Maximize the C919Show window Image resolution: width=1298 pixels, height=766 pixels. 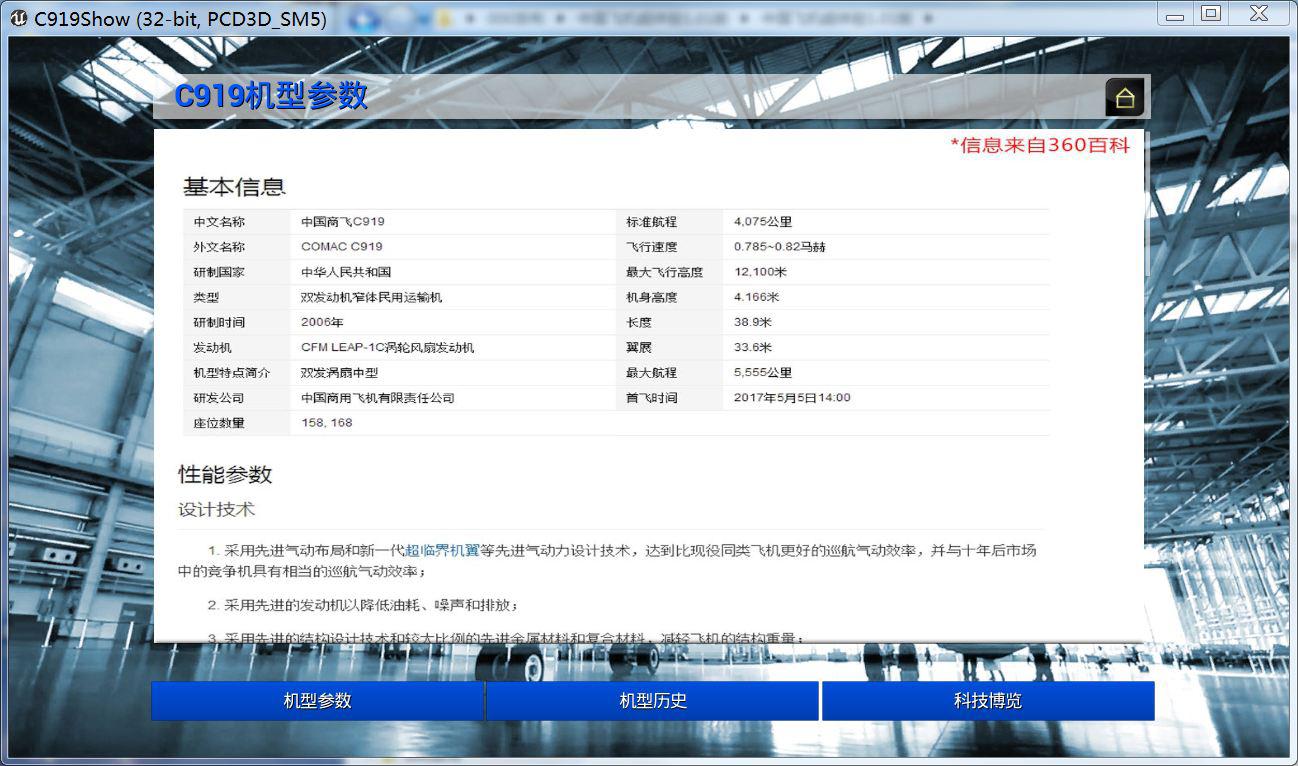(1211, 14)
